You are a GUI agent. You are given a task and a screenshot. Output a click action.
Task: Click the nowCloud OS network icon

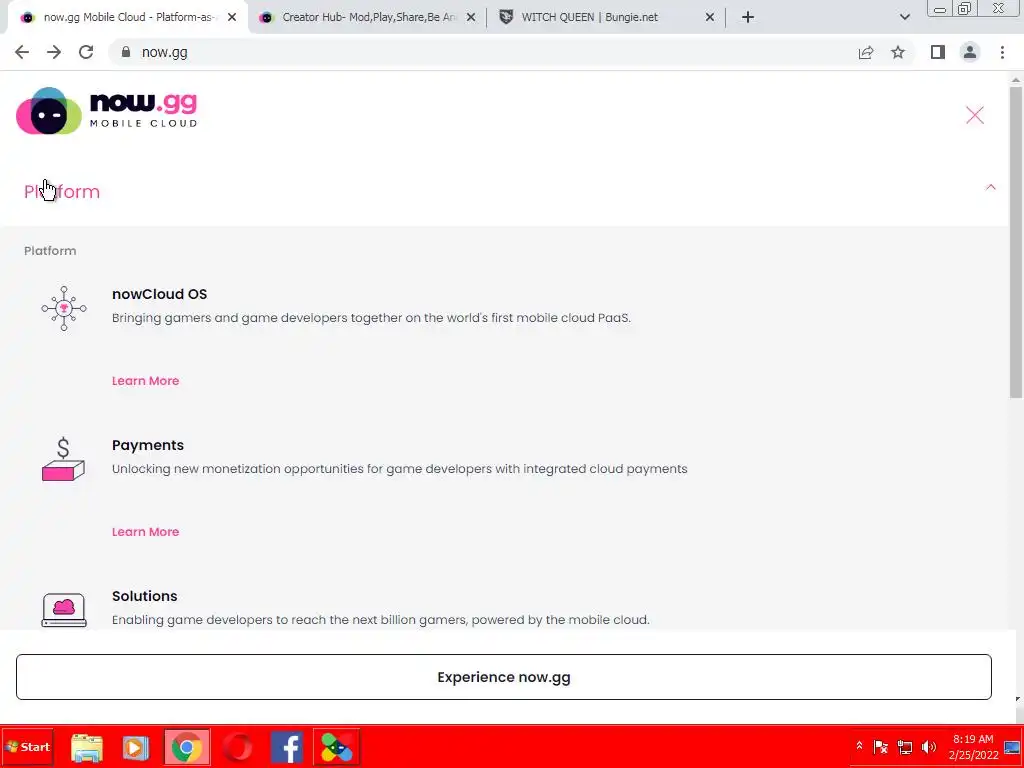(63, 308)
